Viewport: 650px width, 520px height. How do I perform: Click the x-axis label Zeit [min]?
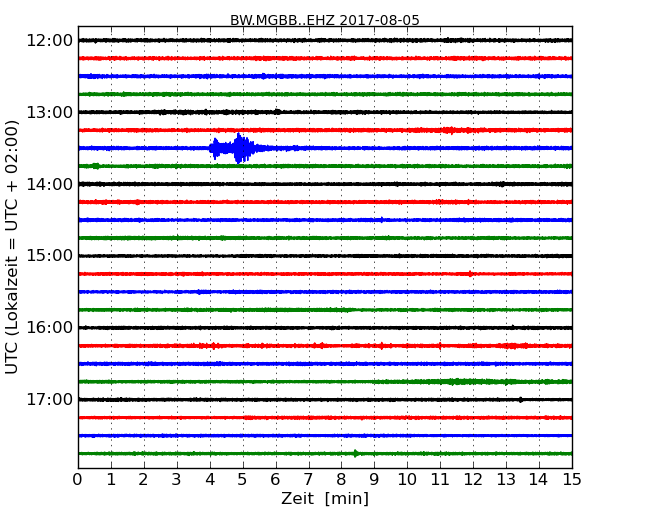325,498
